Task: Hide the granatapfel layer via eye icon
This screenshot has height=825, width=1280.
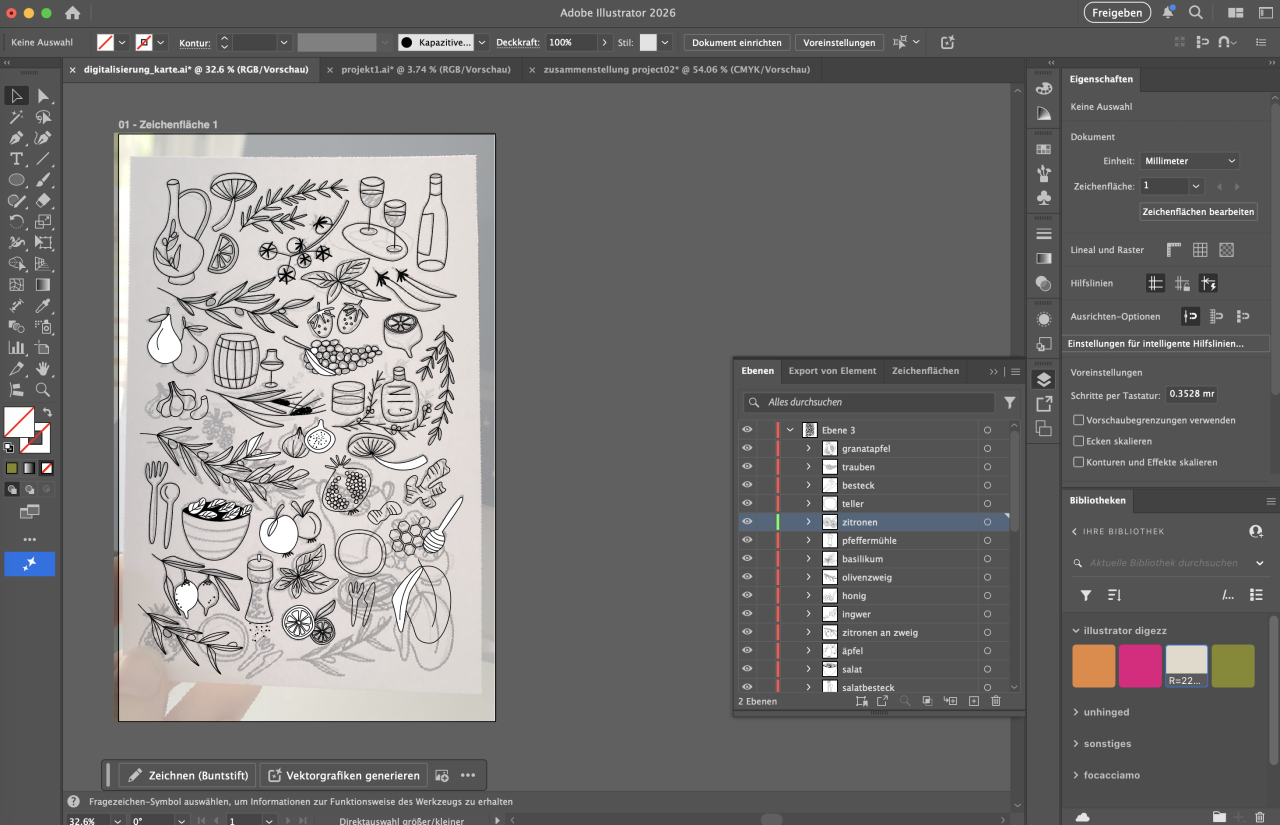Action: point(747,448)
